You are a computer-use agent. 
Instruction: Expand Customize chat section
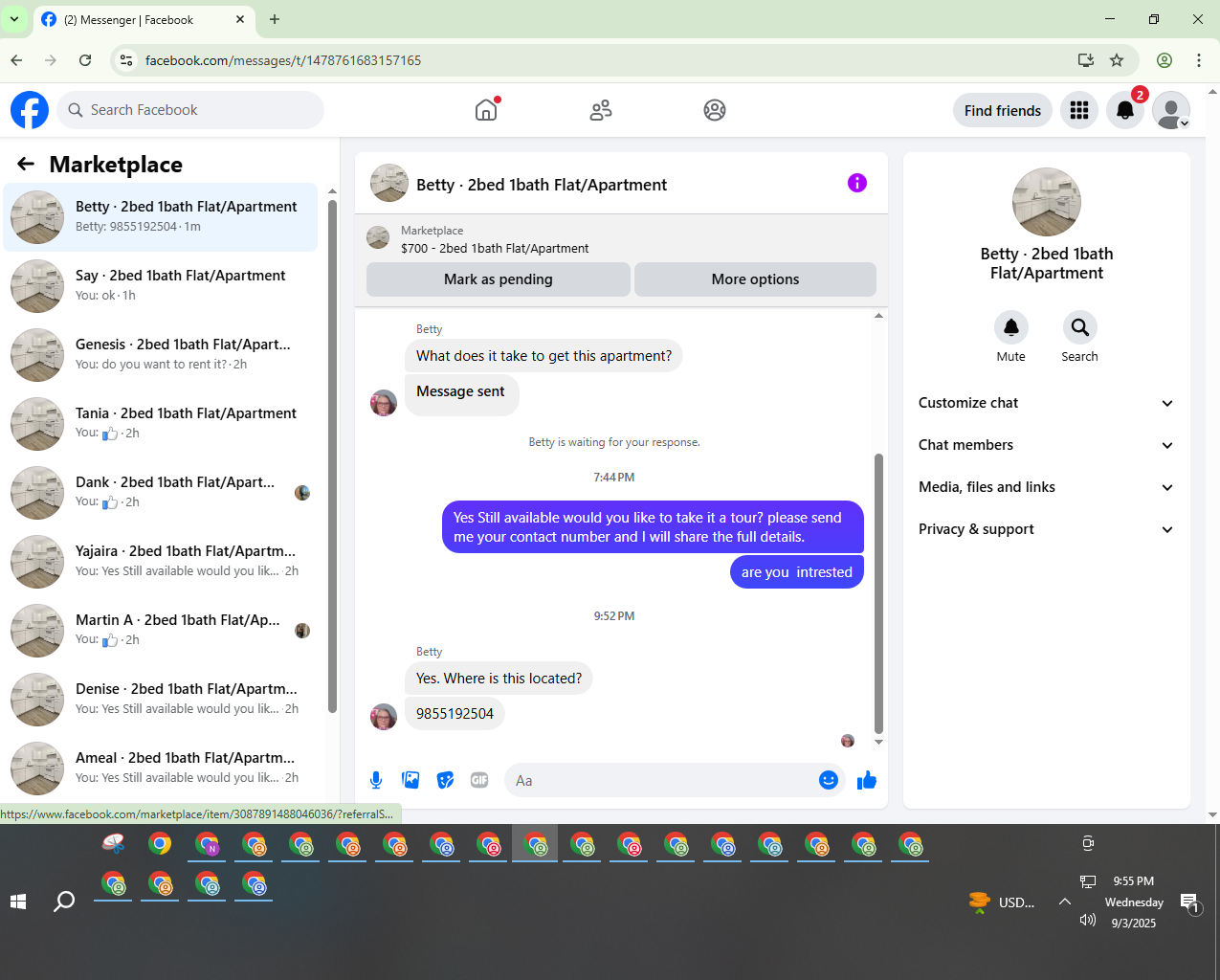[x=1047, y=403]
